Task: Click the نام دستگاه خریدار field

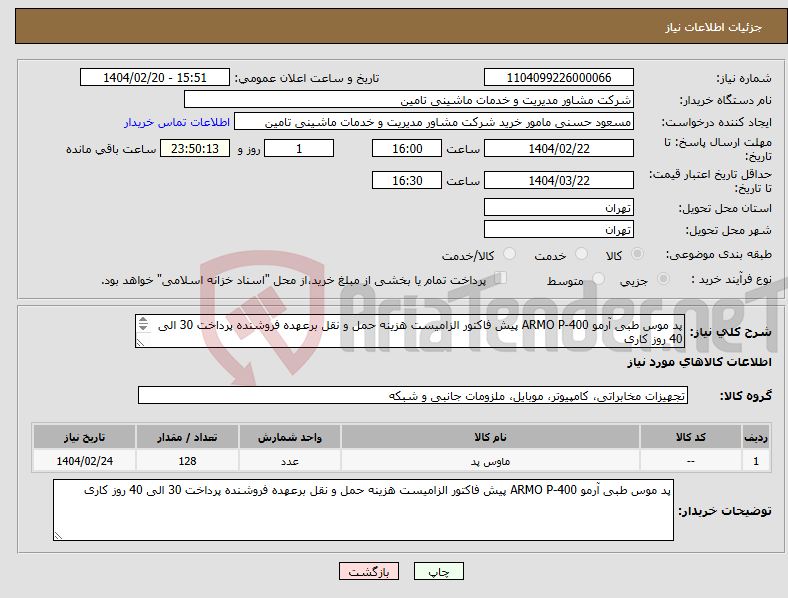Action: point(409,99)
